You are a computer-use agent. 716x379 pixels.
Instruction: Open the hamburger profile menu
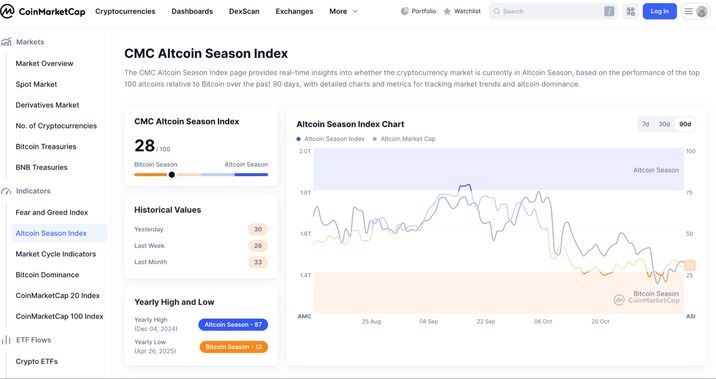pos(696,11)
